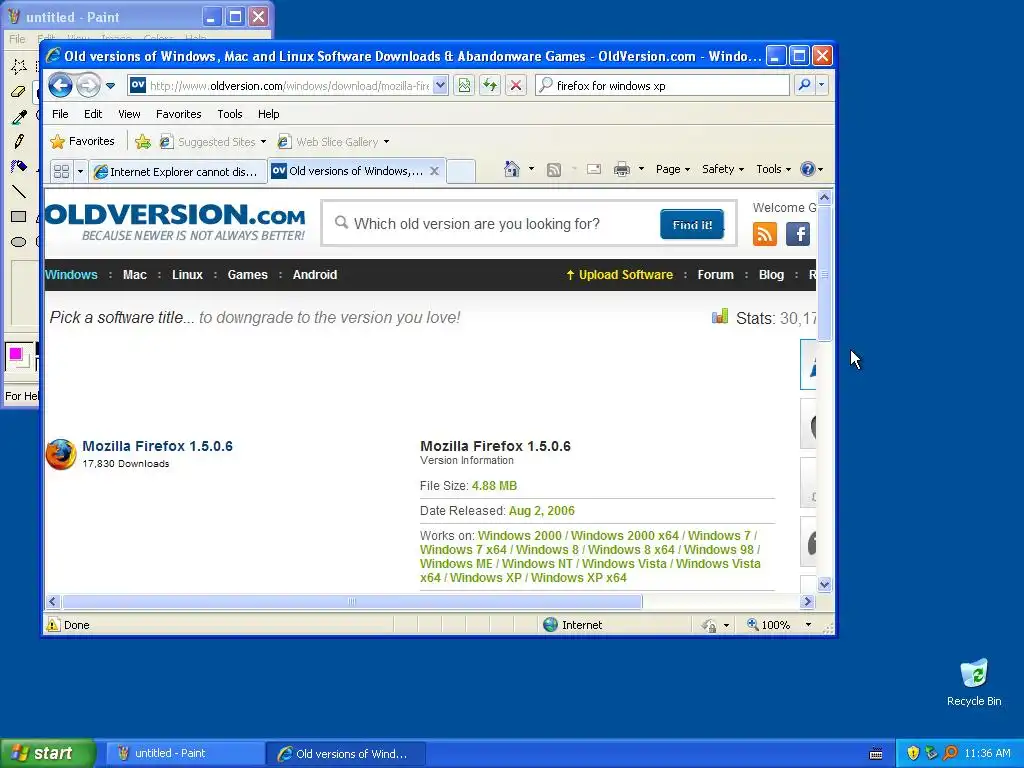Click the Upload Software link
This screenshot has height=768, width=1024.
click(620, 275)
